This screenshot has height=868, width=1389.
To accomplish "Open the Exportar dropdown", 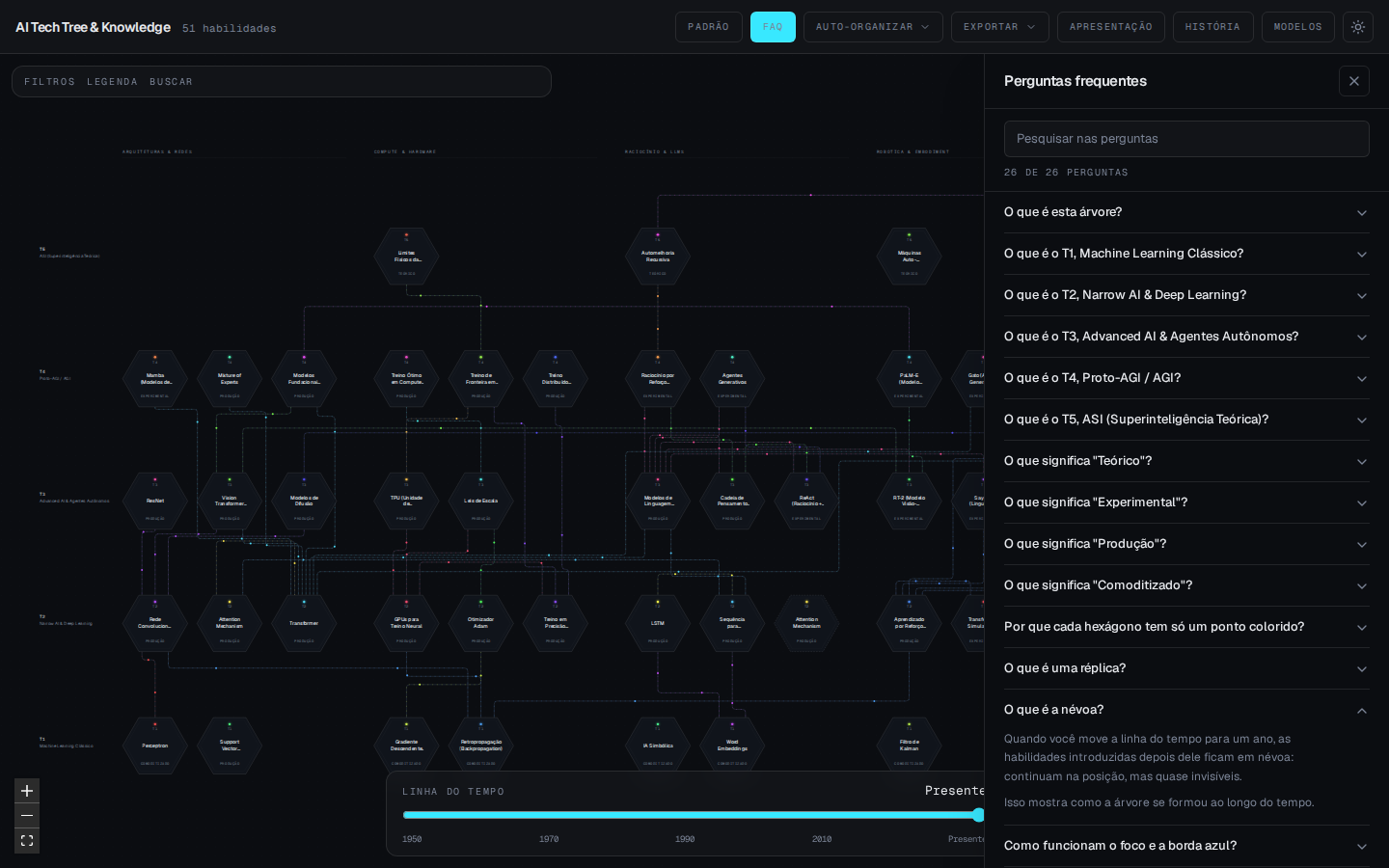I will point(999,27).
